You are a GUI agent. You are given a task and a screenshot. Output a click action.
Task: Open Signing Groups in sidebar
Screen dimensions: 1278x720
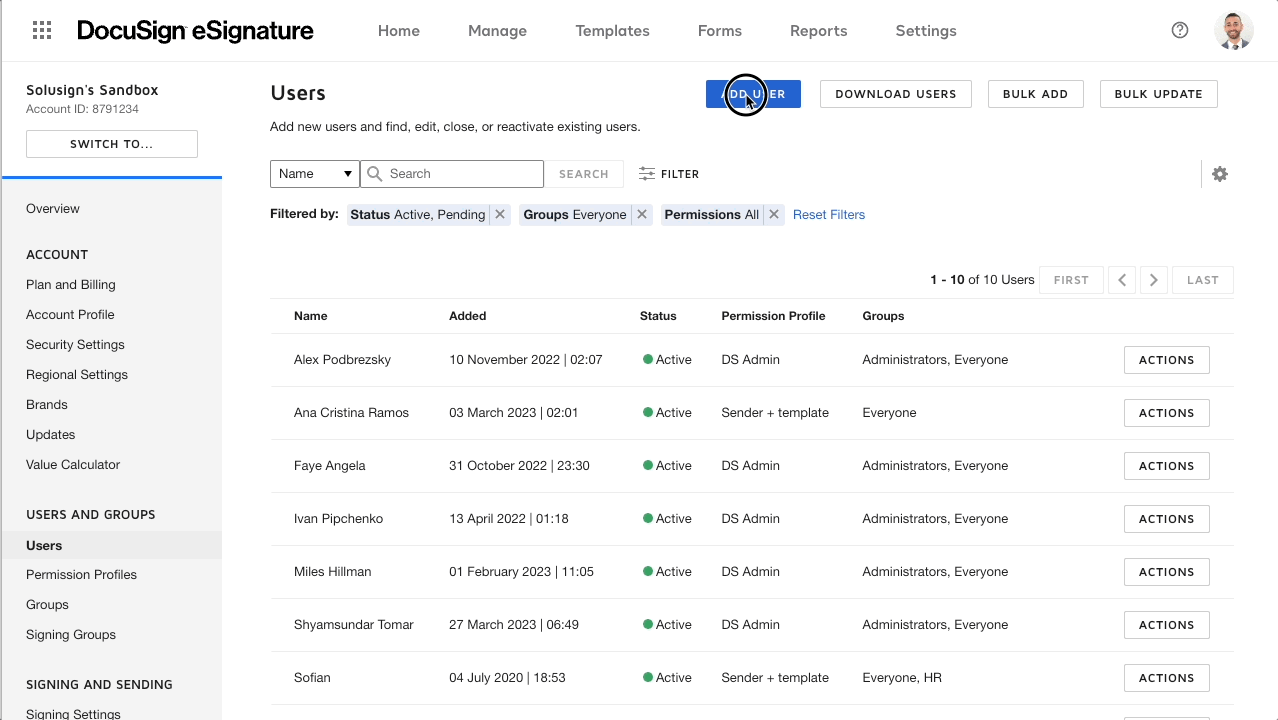click(71, 635)
